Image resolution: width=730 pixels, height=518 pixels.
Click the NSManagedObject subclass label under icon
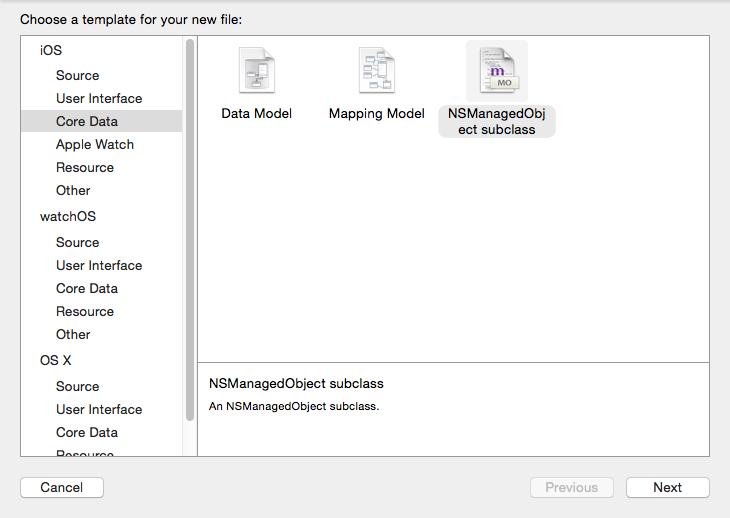point(497,121)
